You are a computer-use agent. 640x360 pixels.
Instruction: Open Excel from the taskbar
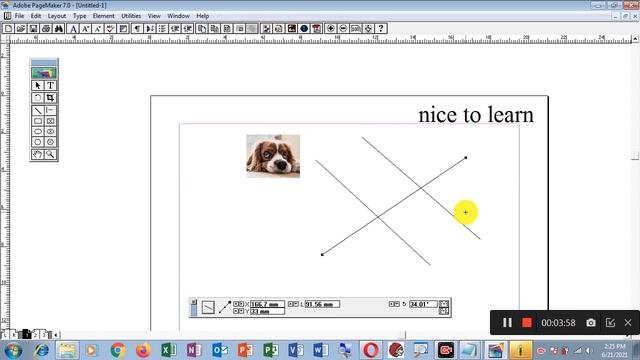click(x=169, y=350)
